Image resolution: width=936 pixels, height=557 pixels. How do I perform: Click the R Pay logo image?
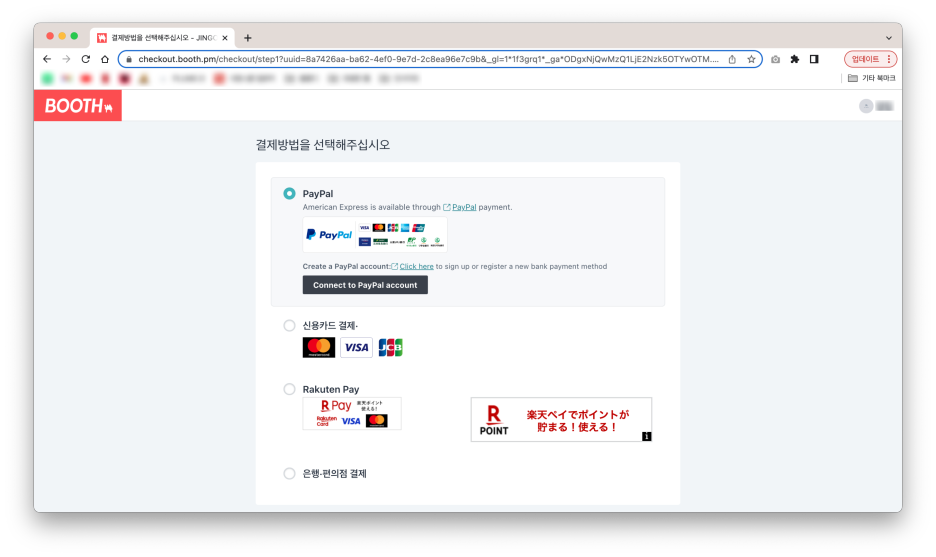point(352,413)
